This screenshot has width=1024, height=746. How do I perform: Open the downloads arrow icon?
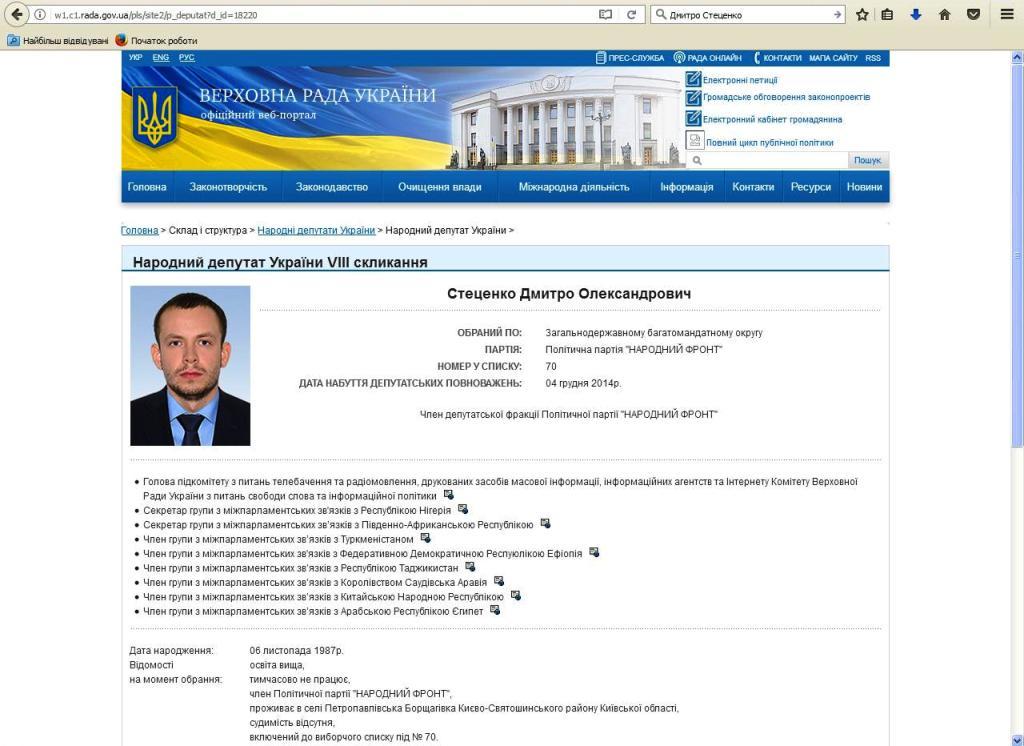pos(915,15)
